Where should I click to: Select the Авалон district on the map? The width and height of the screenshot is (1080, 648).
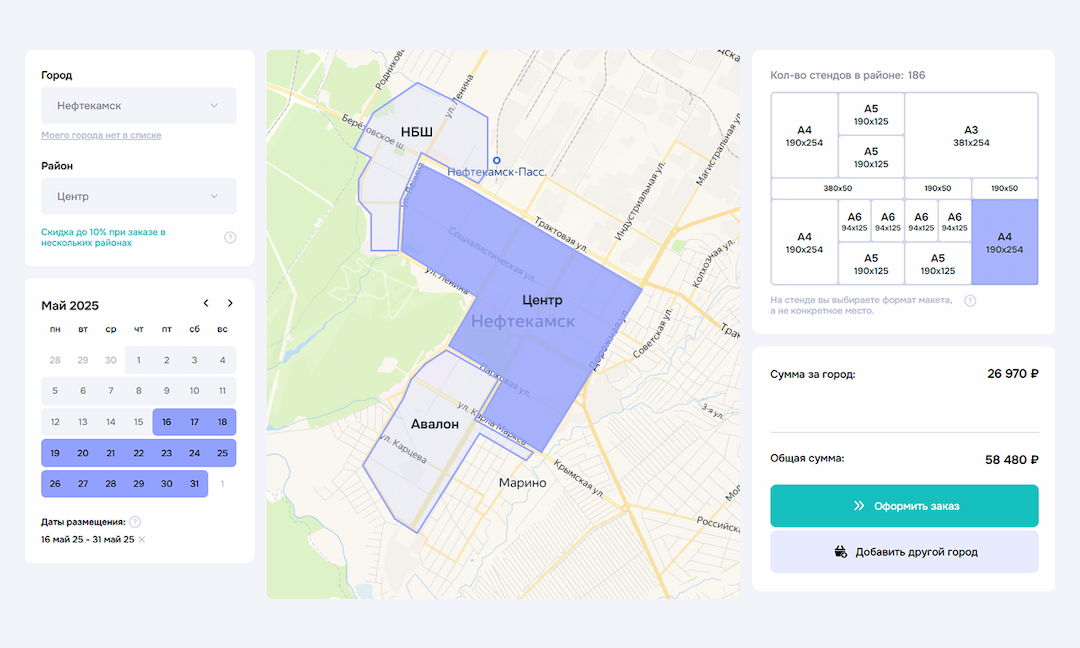point(434,424)
